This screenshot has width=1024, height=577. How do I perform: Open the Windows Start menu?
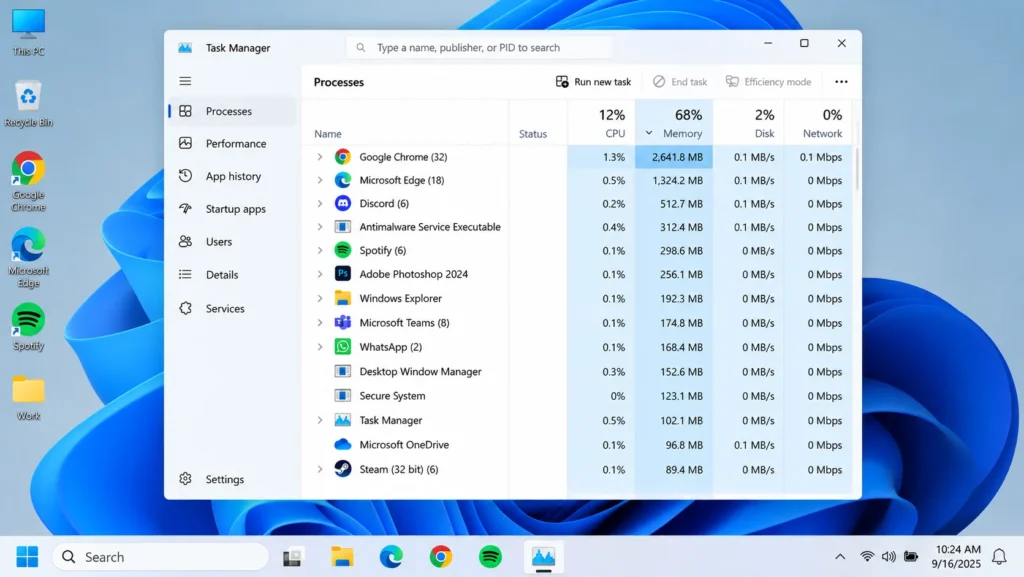(x=27, y=557)
